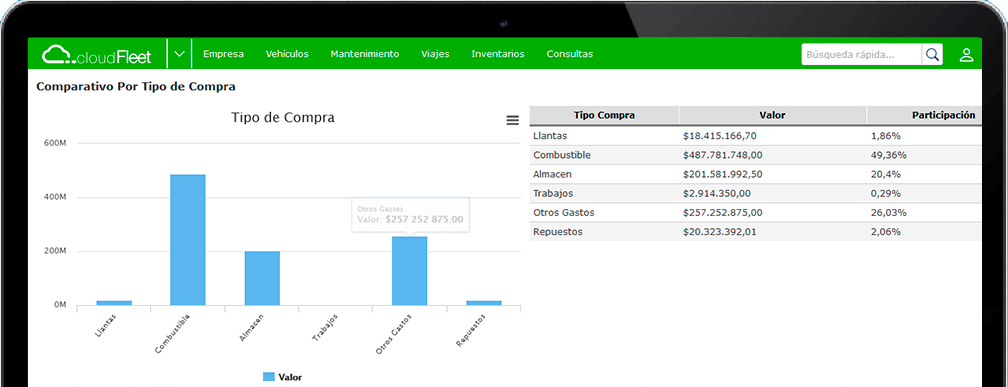Click the Almacen x-axis label
This screenshot has width=1008, height=387.
pyautogui.click(x=252, y=327)
